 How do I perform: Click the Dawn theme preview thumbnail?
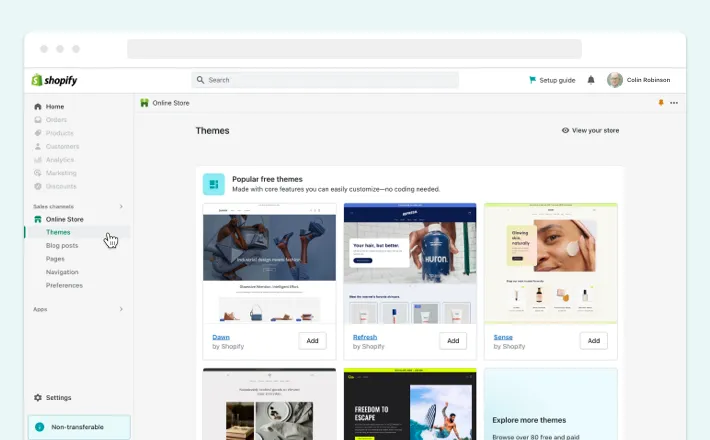click(269, 263)
